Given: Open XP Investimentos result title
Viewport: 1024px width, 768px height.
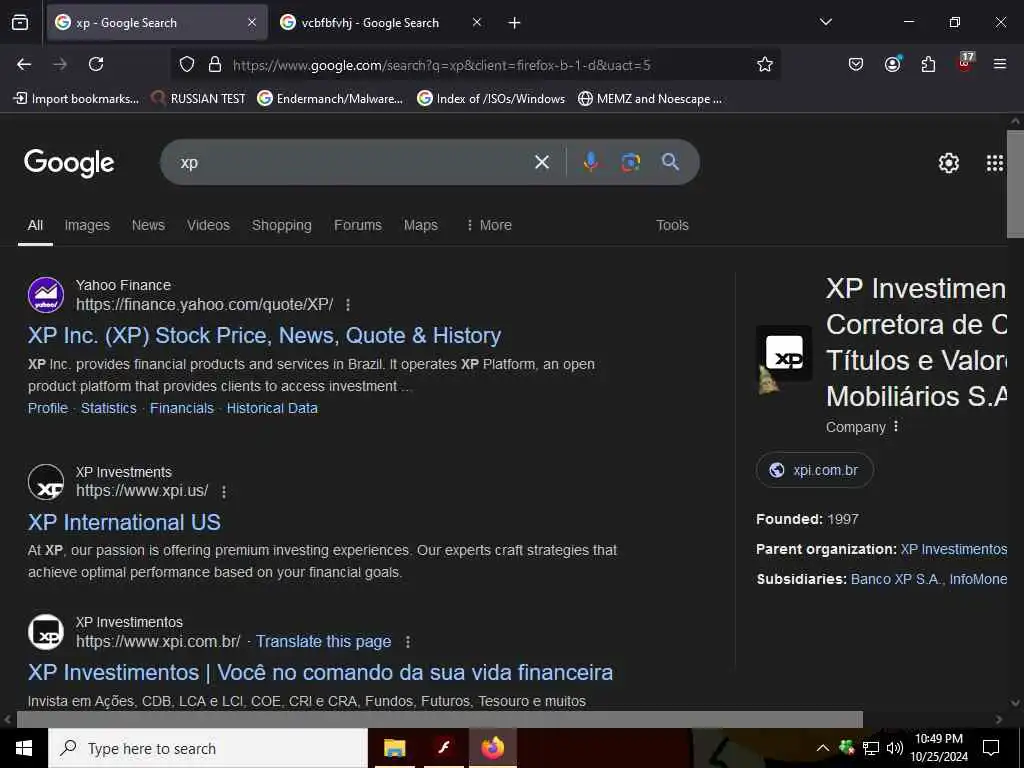Looking at the screenshot, I should 320,673.
